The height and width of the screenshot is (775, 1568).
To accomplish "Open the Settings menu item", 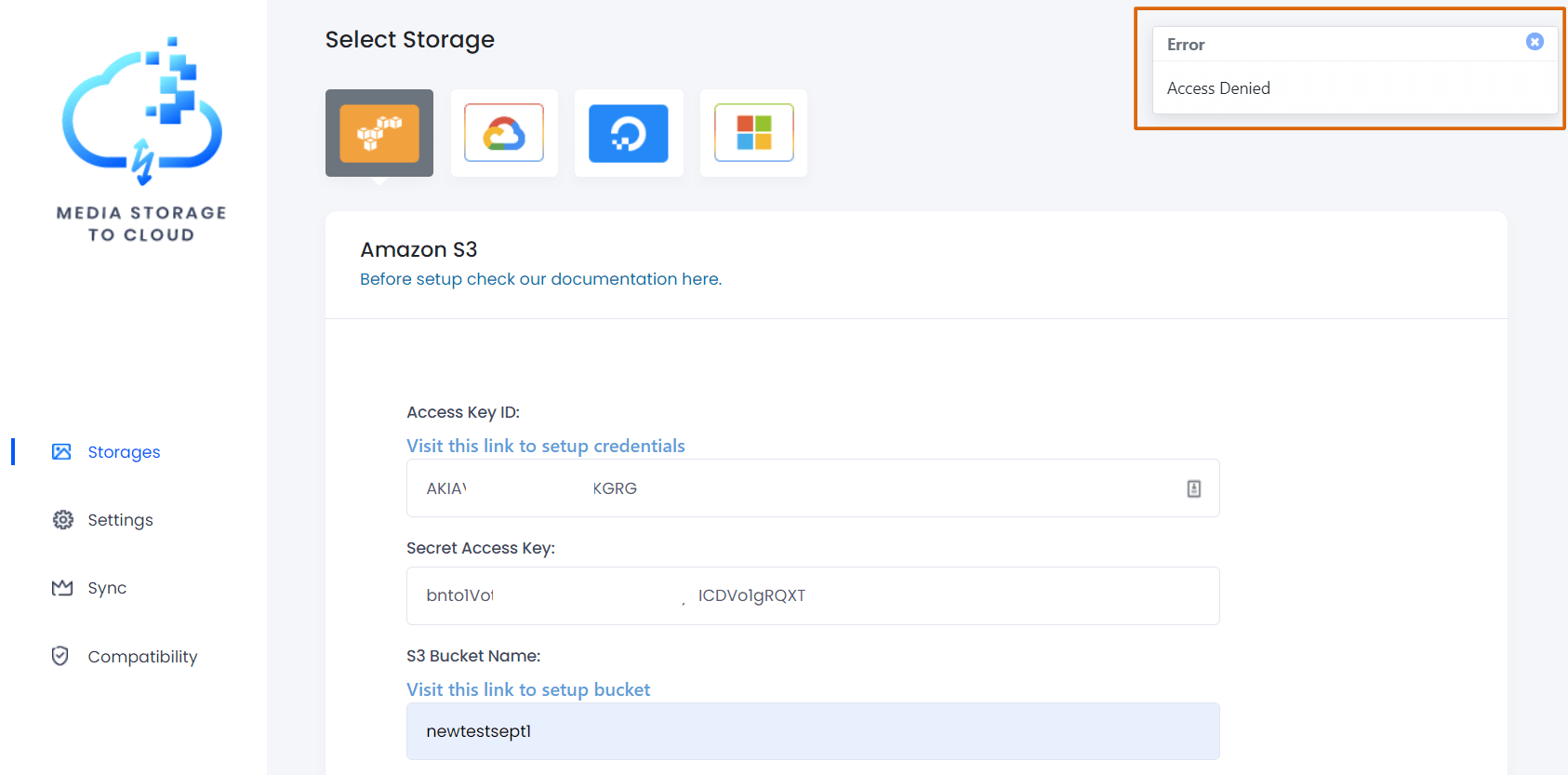I will (x=120, y=520).
